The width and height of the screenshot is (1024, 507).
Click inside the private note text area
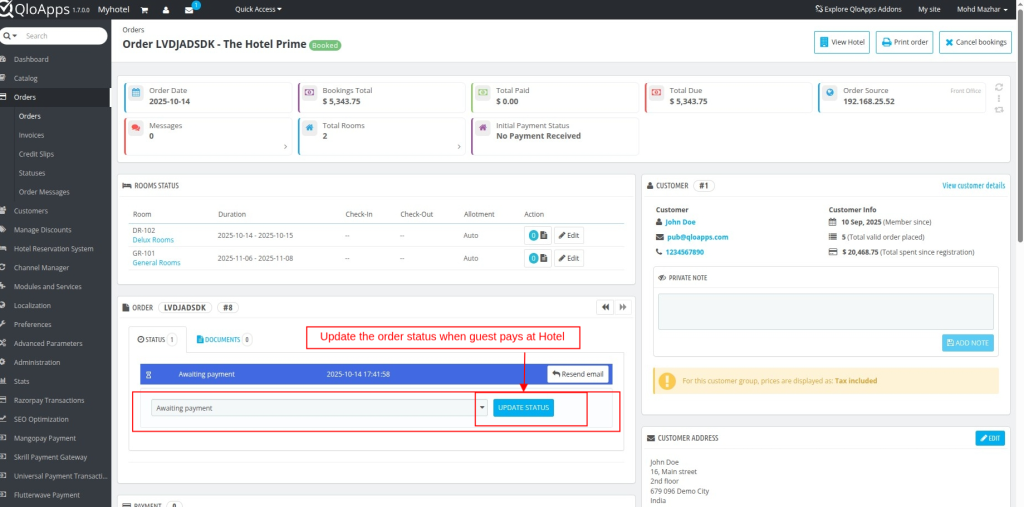tap(825, 311)
